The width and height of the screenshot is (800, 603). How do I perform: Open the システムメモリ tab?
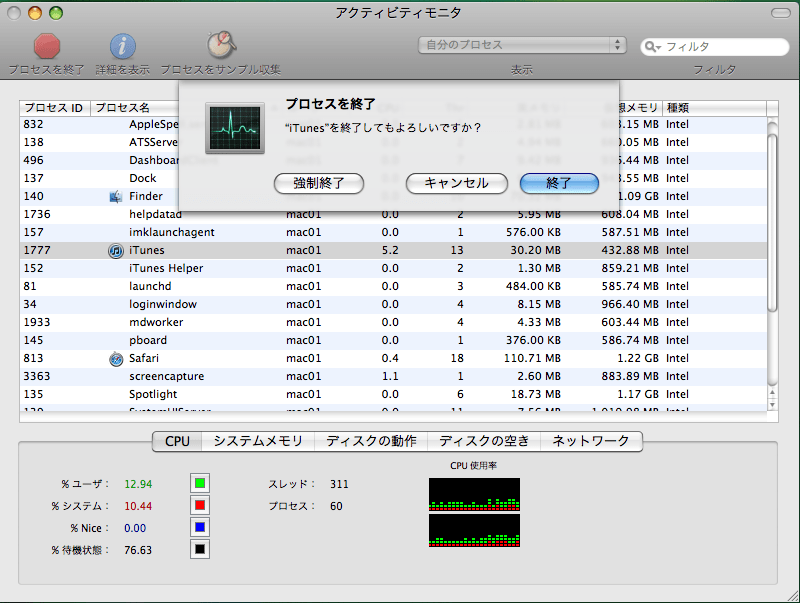pos(258,441)
